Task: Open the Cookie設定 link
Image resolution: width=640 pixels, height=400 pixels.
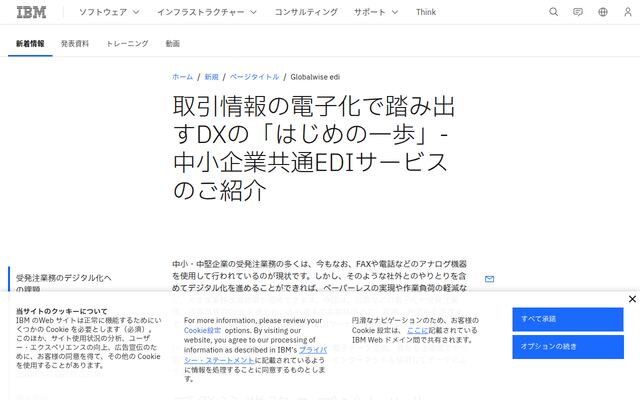Action: coord(202,330)
